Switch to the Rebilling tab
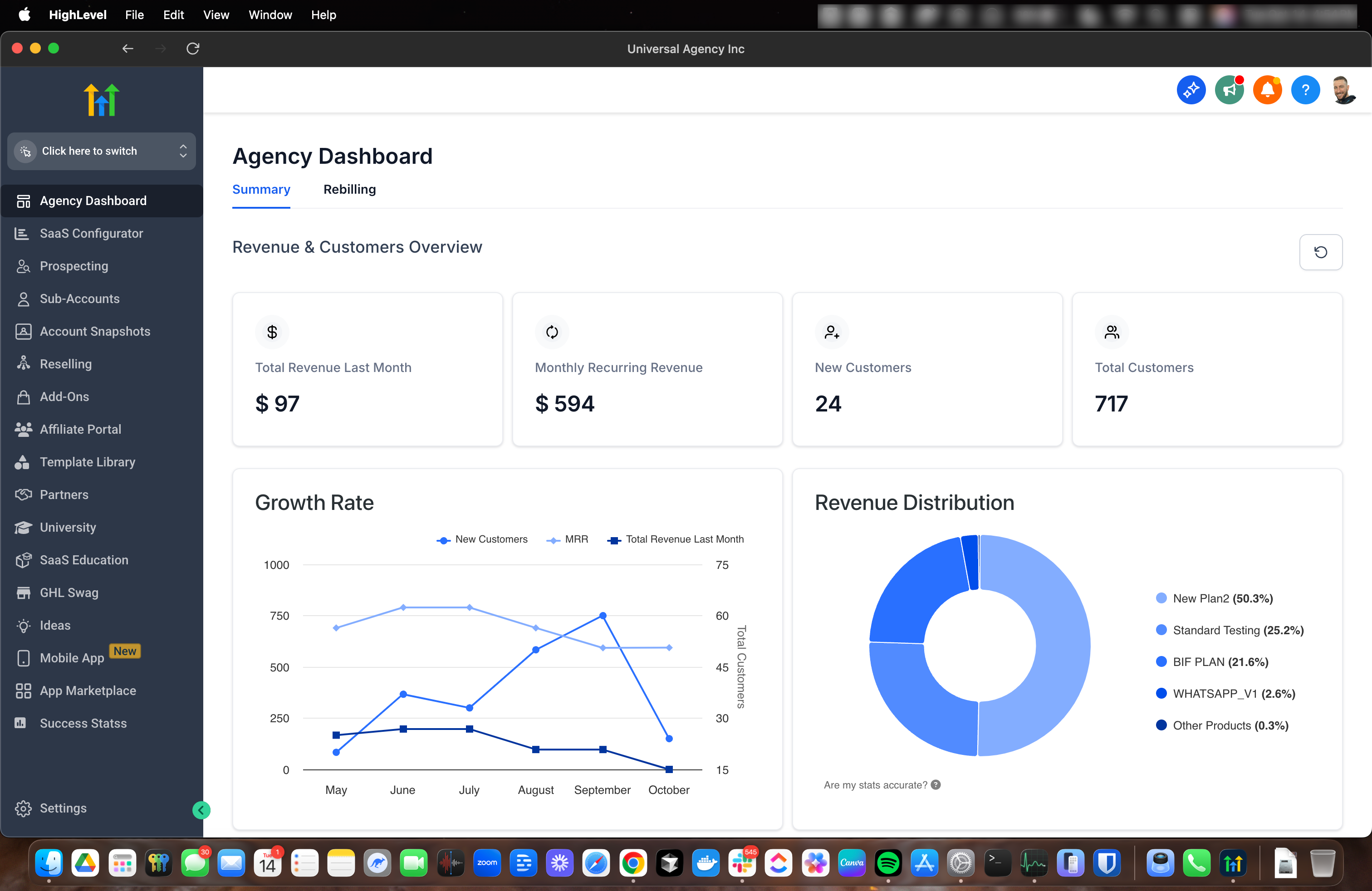 (x=349, y=190)
